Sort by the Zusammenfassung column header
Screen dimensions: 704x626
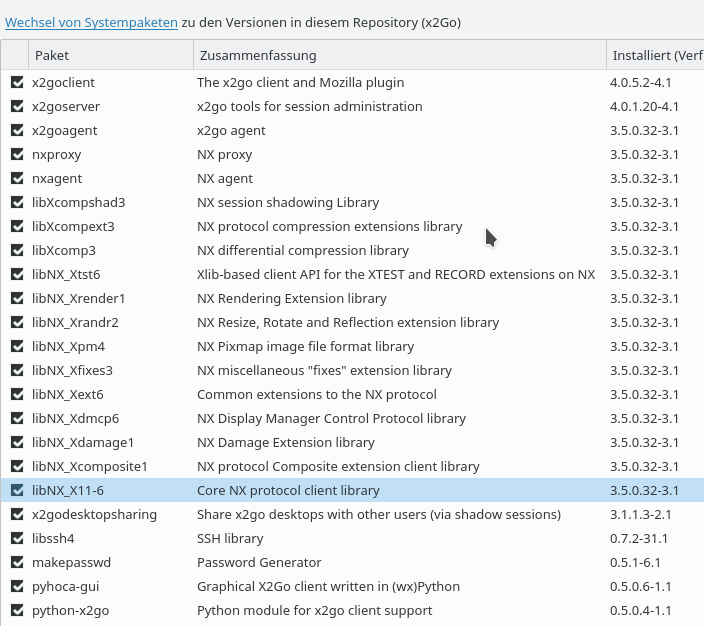coord(400,55)
